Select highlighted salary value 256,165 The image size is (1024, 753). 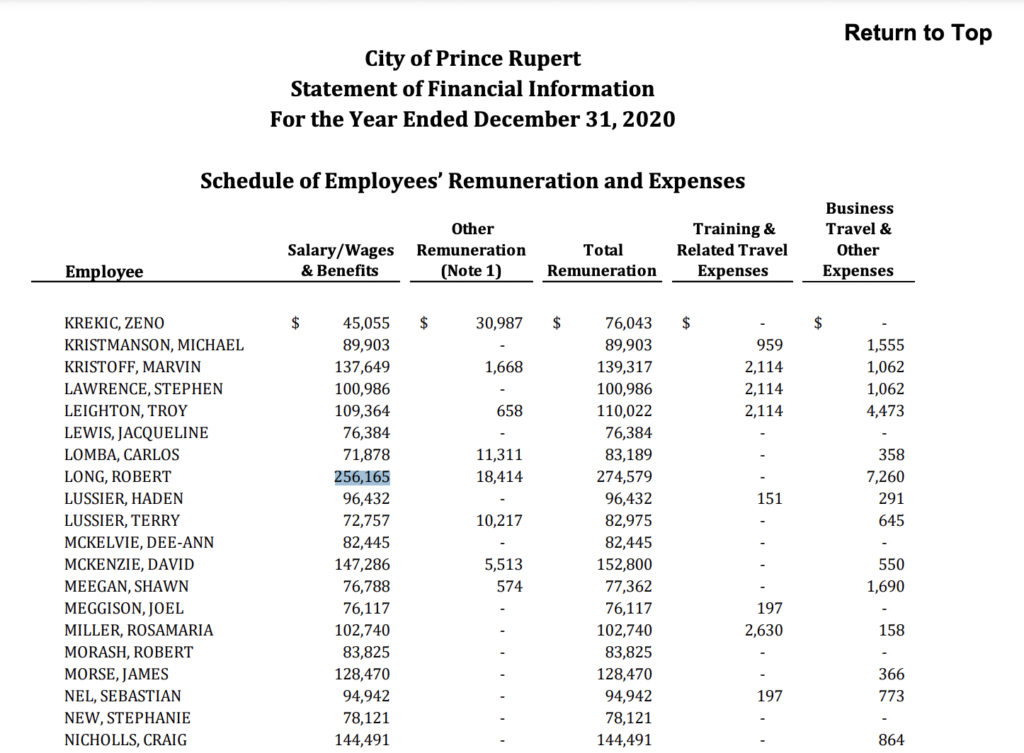pos(362,477)
